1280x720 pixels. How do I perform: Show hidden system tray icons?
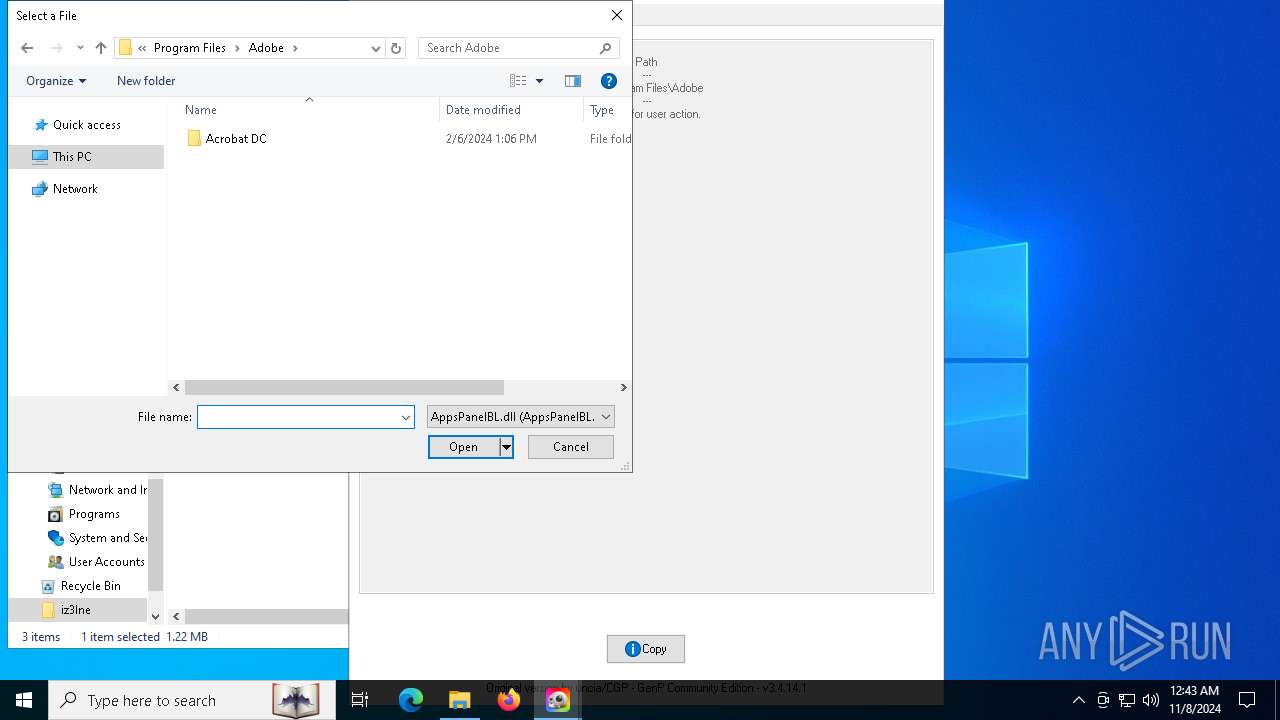pyautogui.click(x=1078, y=700)
